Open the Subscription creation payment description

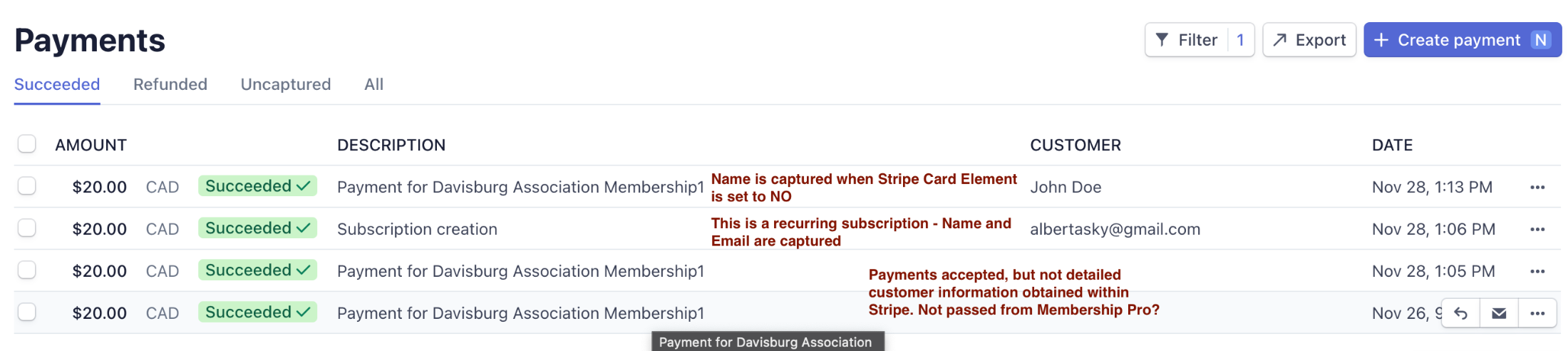click(x=417, y=229)
